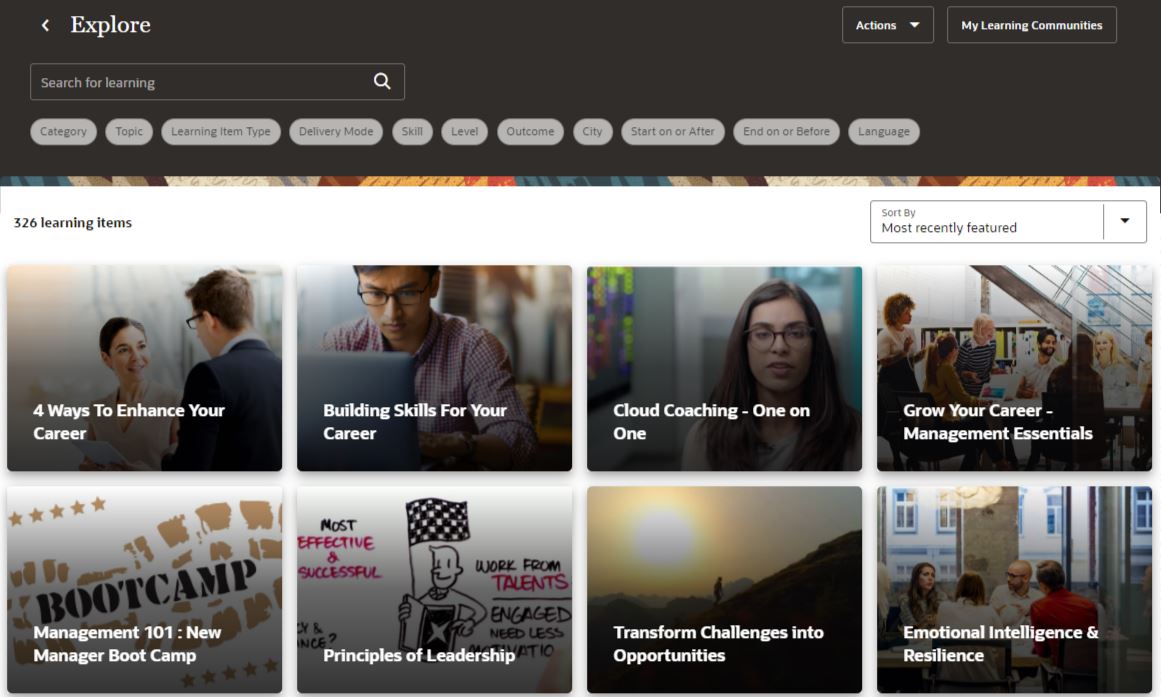
Task: Open the Learning Item Type filter
Action: coord(221,132)
